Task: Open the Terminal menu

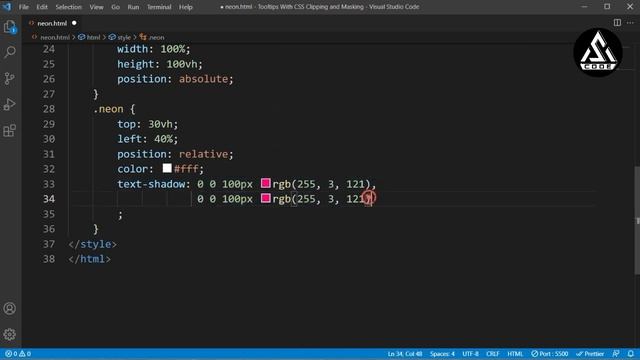Action: [x=159, y=7]
